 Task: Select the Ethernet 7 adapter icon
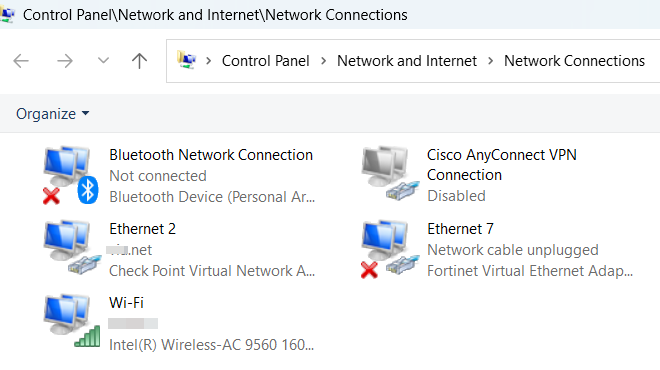pos(390,249)
